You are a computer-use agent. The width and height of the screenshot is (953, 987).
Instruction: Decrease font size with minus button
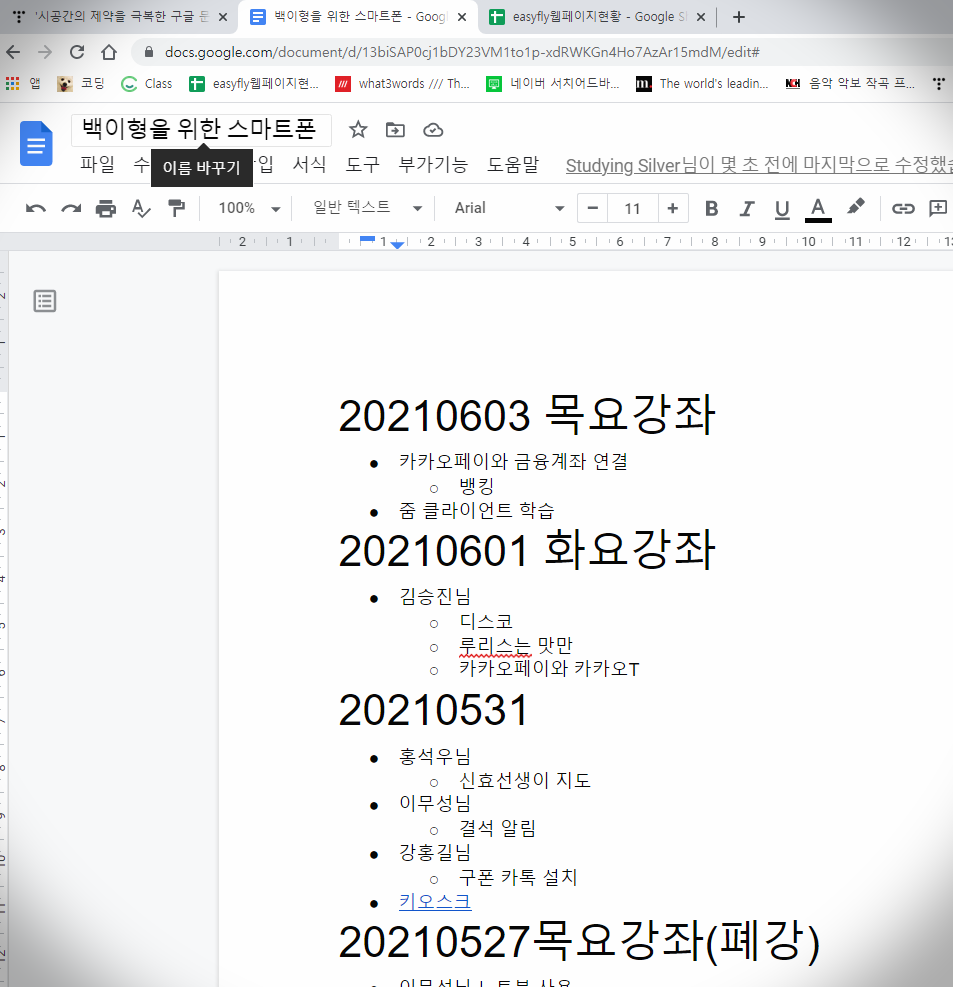click(592, 208)
